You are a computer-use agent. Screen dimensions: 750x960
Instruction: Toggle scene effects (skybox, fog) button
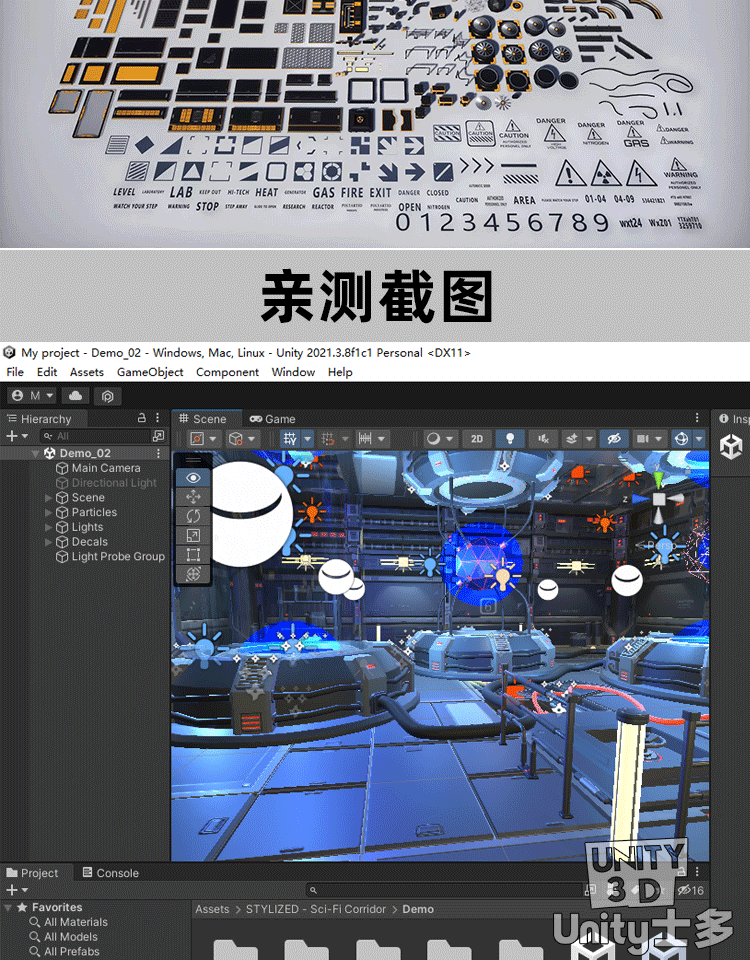(x=572, y=438)
